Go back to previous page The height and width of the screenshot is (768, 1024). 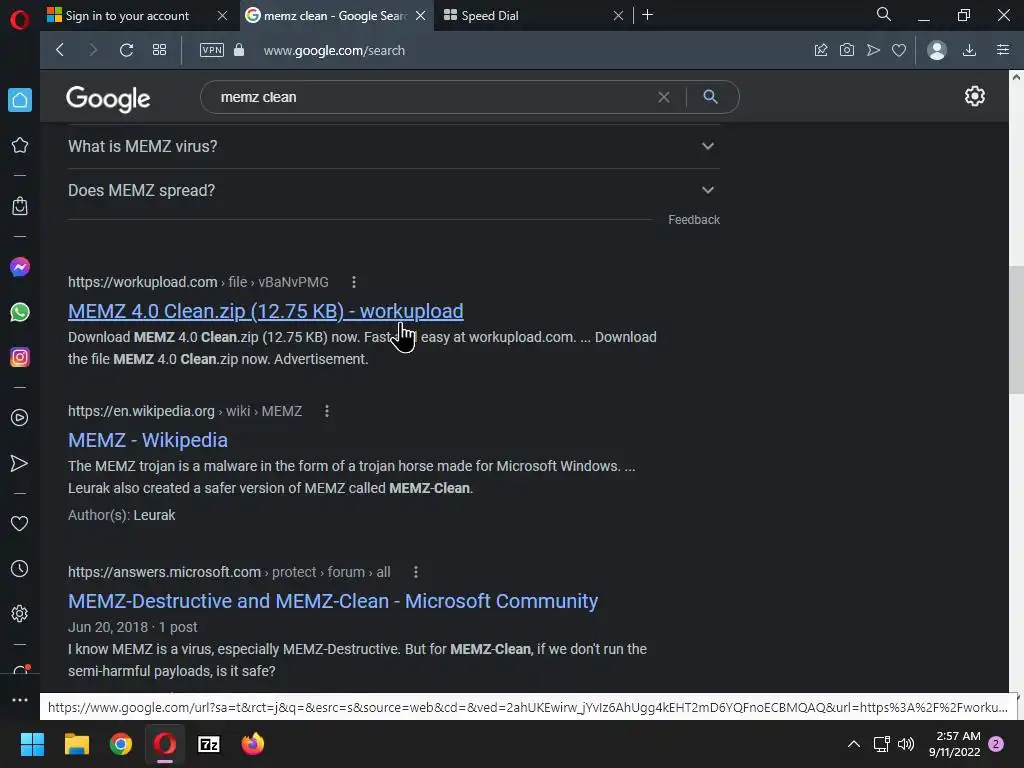pyautogui.click(x=59, y=50)
